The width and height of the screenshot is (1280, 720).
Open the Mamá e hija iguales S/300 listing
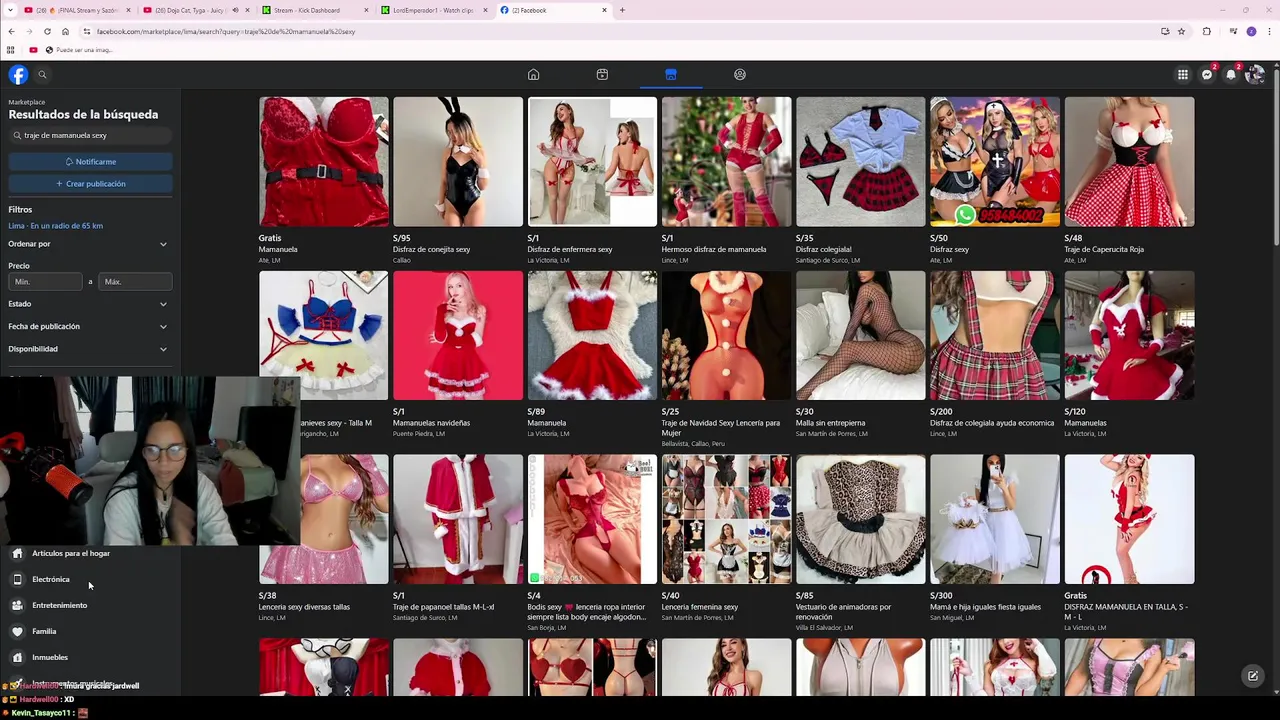pos(995,538)
